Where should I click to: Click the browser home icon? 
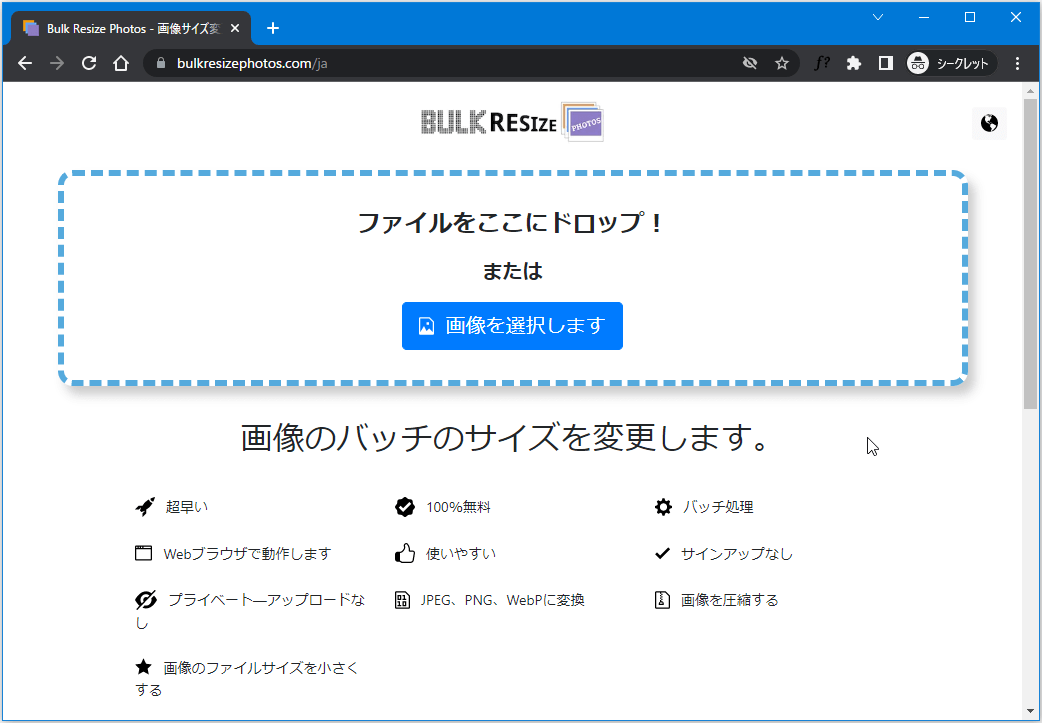121,64
